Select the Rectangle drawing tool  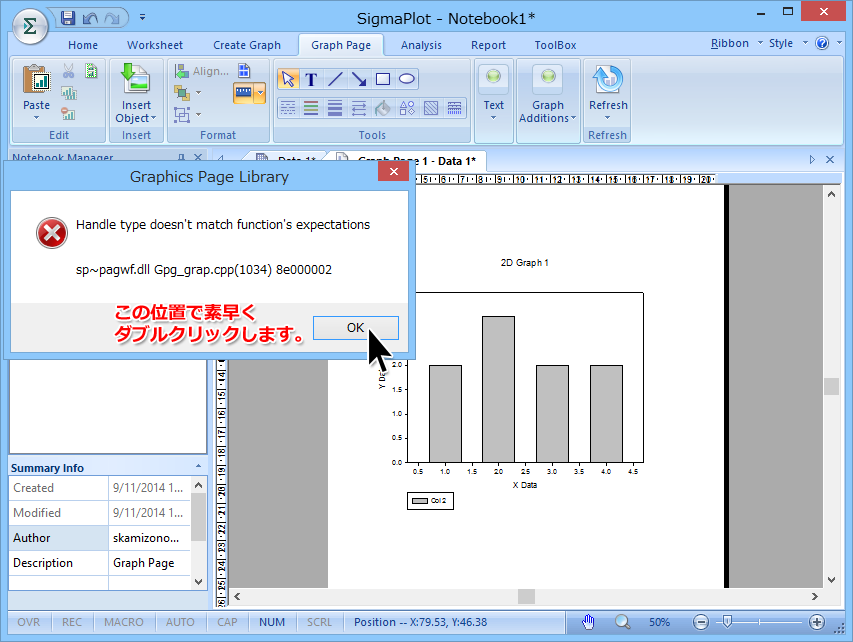(x=383, y=79)
